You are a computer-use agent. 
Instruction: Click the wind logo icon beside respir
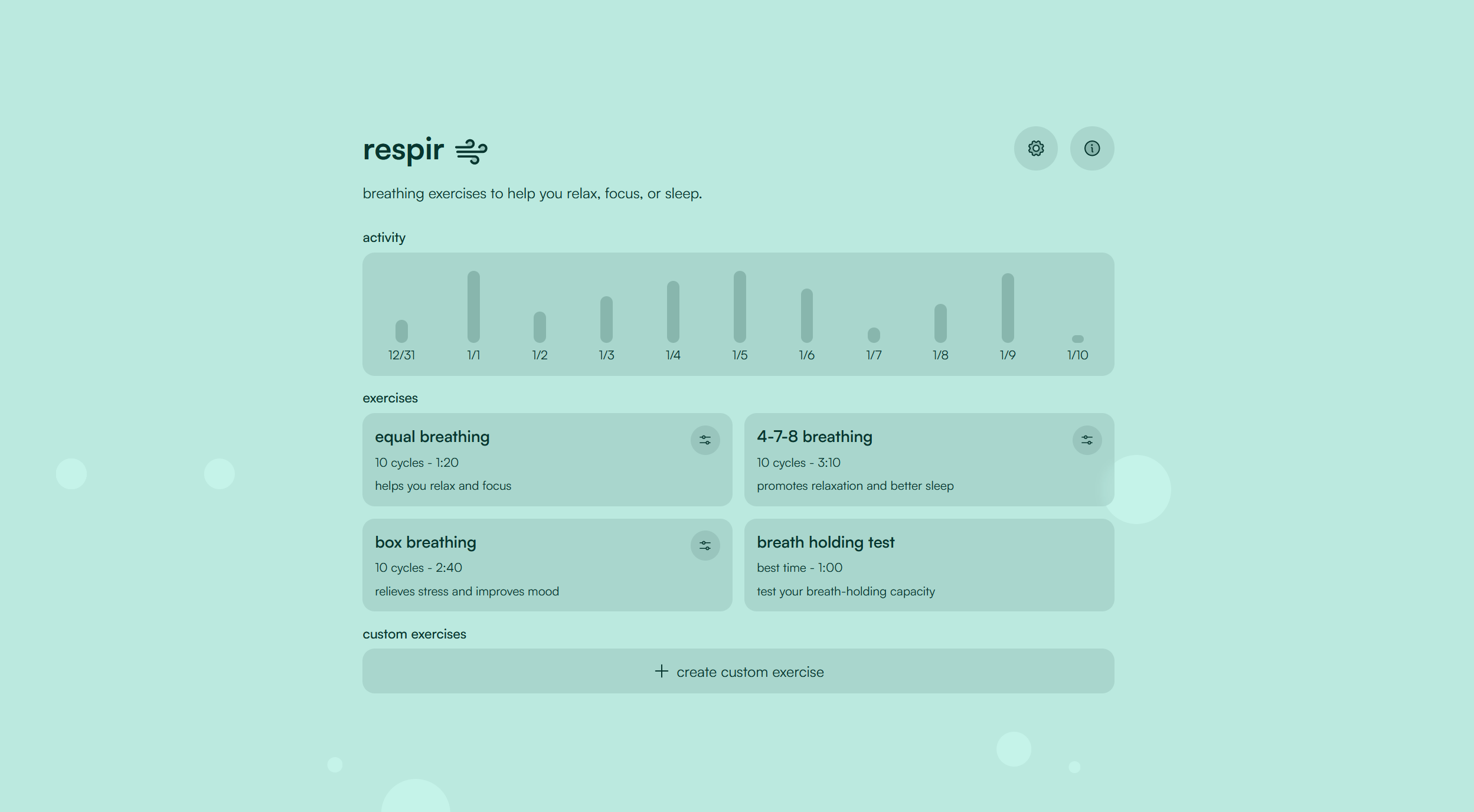471,151
